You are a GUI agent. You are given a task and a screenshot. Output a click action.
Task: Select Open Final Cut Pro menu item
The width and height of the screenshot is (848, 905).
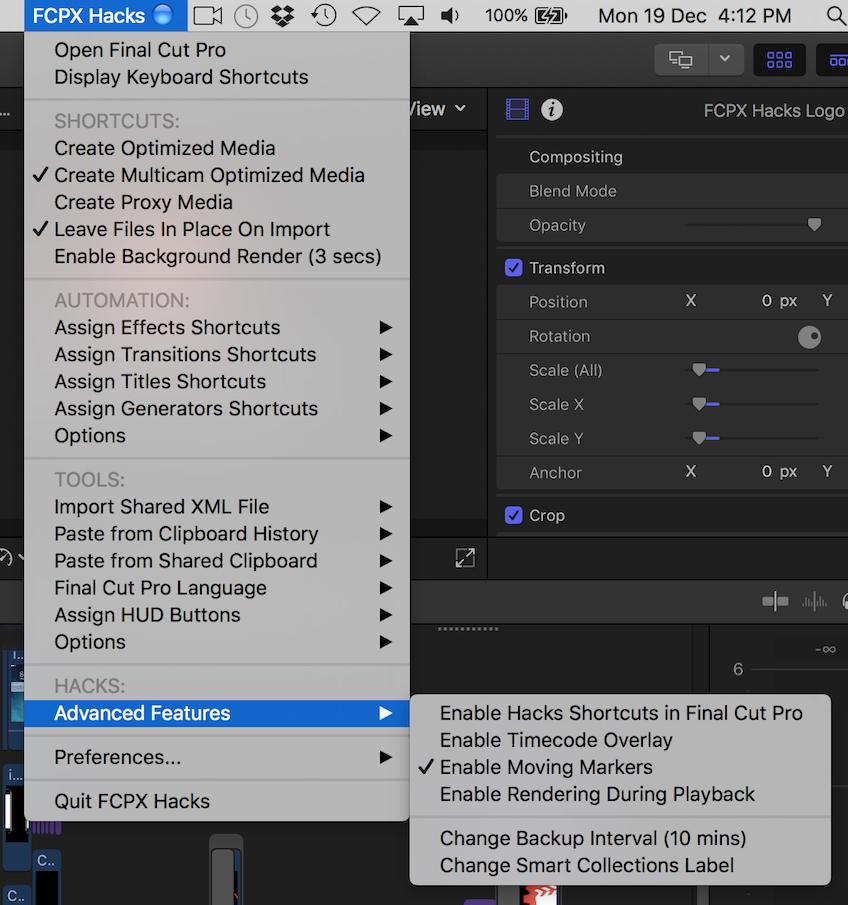coord(140,50)
